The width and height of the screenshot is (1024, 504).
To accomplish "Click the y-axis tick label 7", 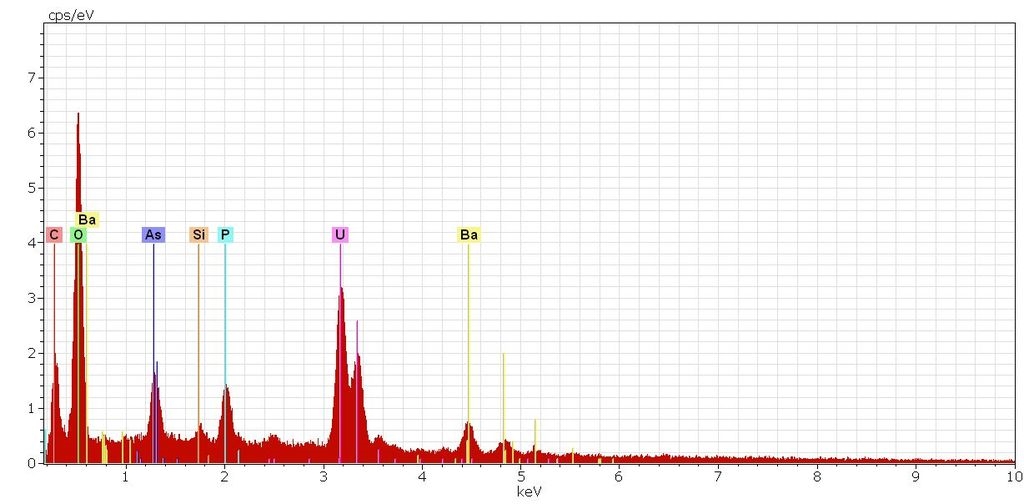I will (31, 77).
